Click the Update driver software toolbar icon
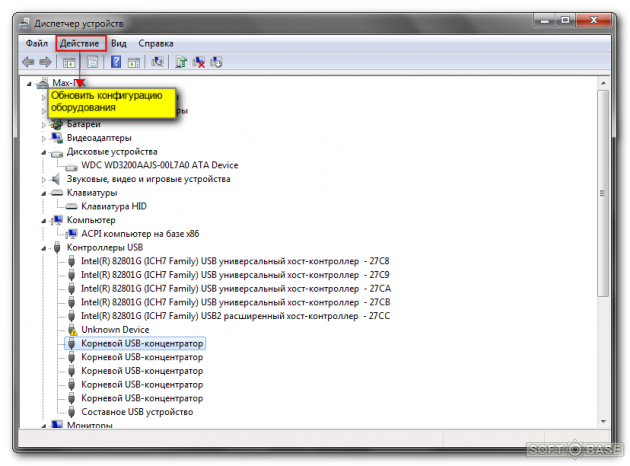Image resolution: width=630 pixels, height=466 pixels. pos(181,62)
